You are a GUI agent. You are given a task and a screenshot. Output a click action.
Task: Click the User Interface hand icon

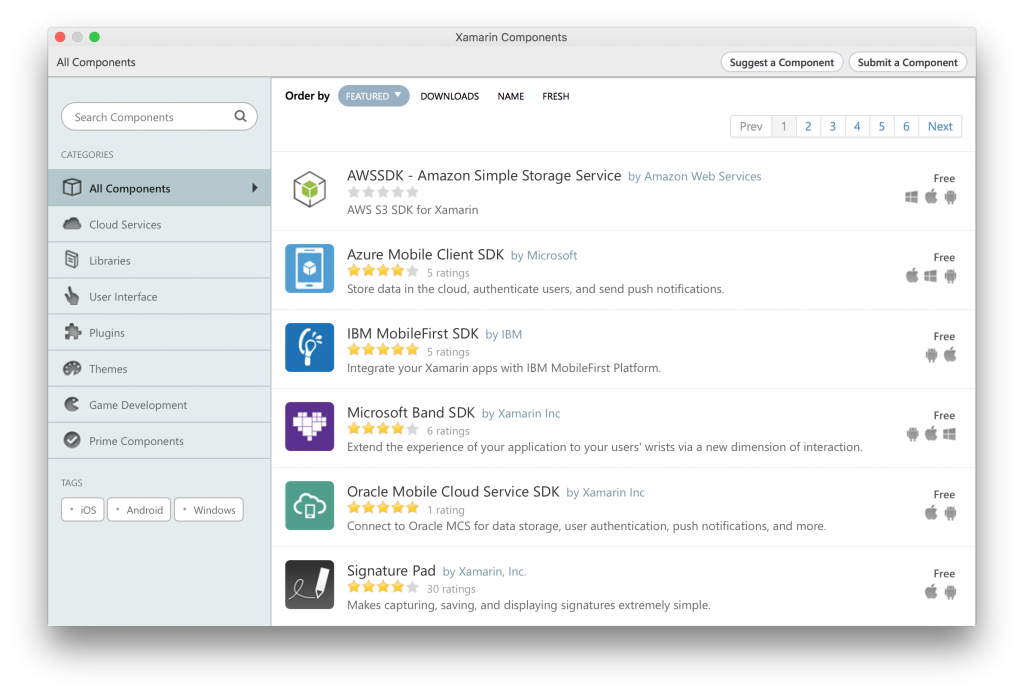(72, 296)
